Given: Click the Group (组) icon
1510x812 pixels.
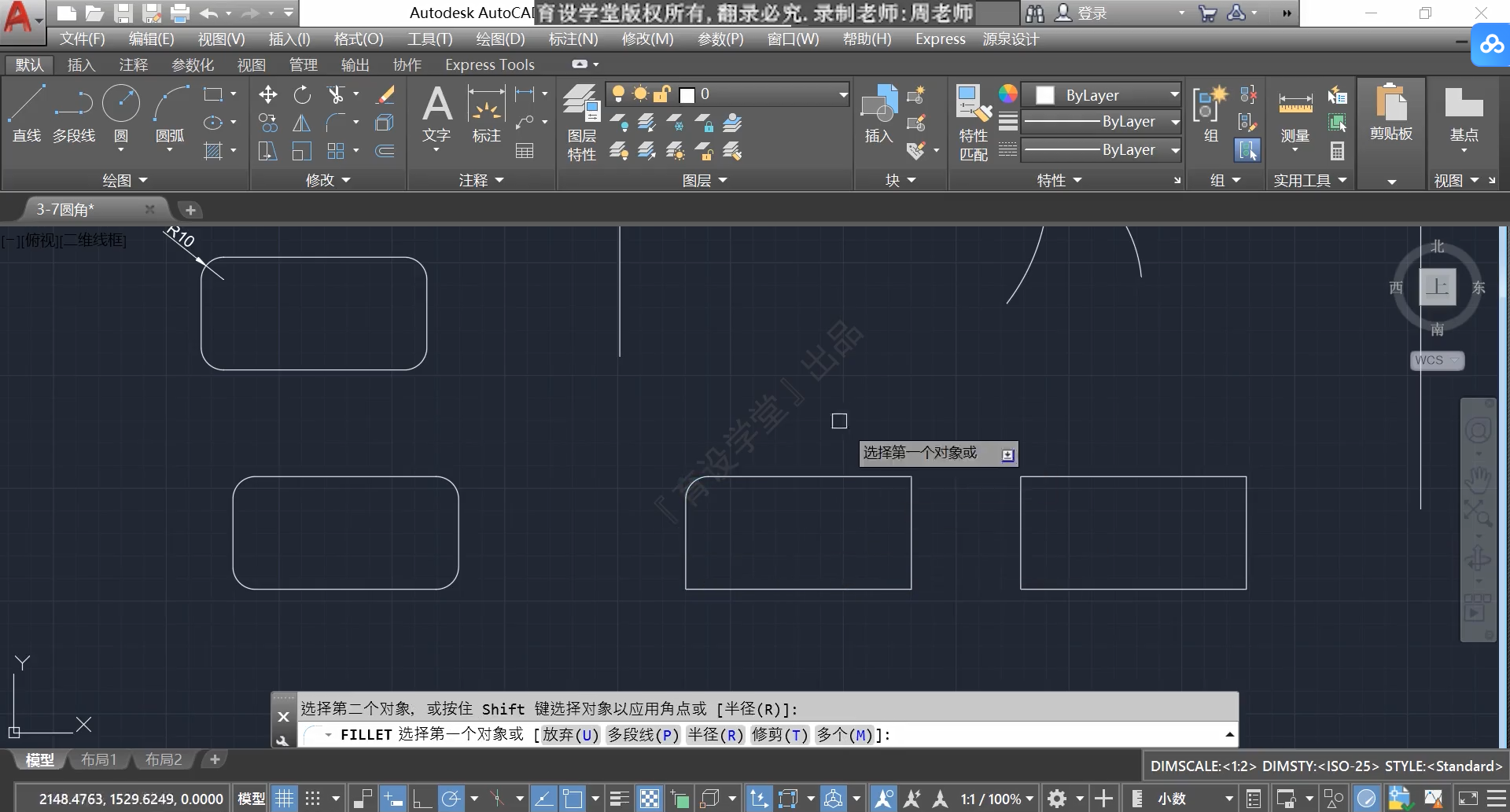Looking at the screenshot, I should pos(1210,115).
